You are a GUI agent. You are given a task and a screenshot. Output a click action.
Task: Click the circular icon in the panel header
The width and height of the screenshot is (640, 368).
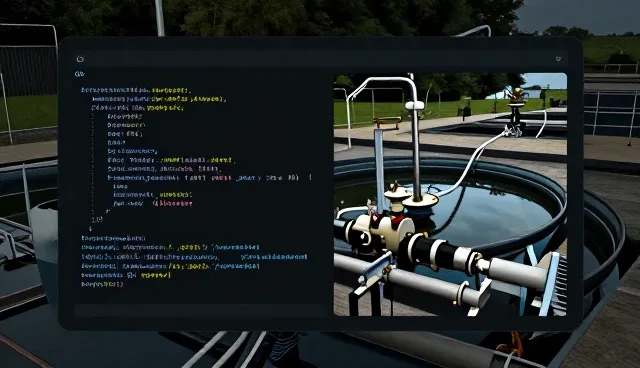(80, 59)
